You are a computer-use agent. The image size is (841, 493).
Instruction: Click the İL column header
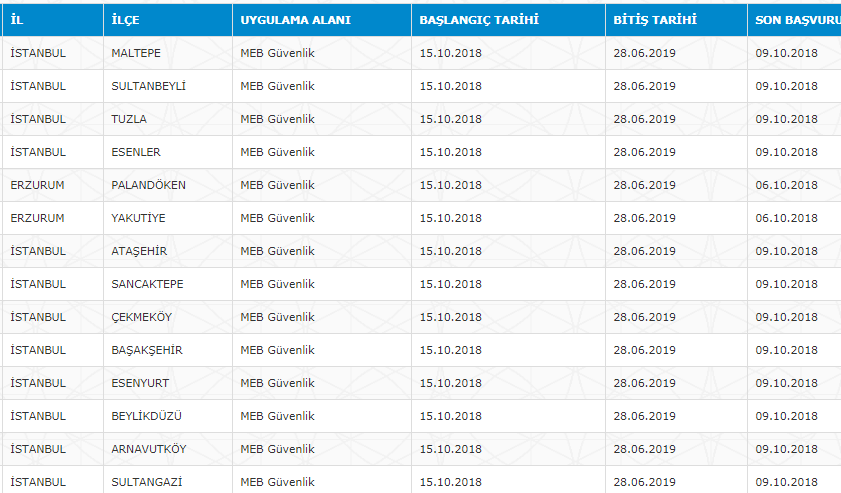pos(17,20)
